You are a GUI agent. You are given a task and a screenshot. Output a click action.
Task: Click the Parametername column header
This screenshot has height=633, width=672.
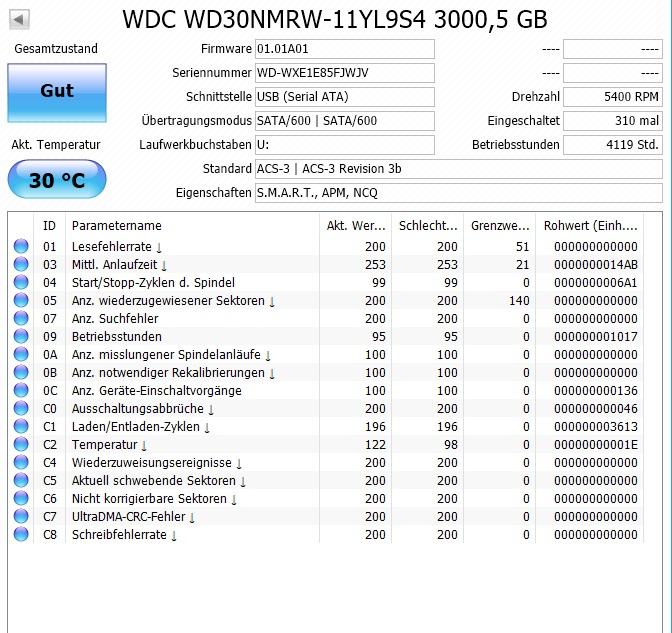click(192, 225)
